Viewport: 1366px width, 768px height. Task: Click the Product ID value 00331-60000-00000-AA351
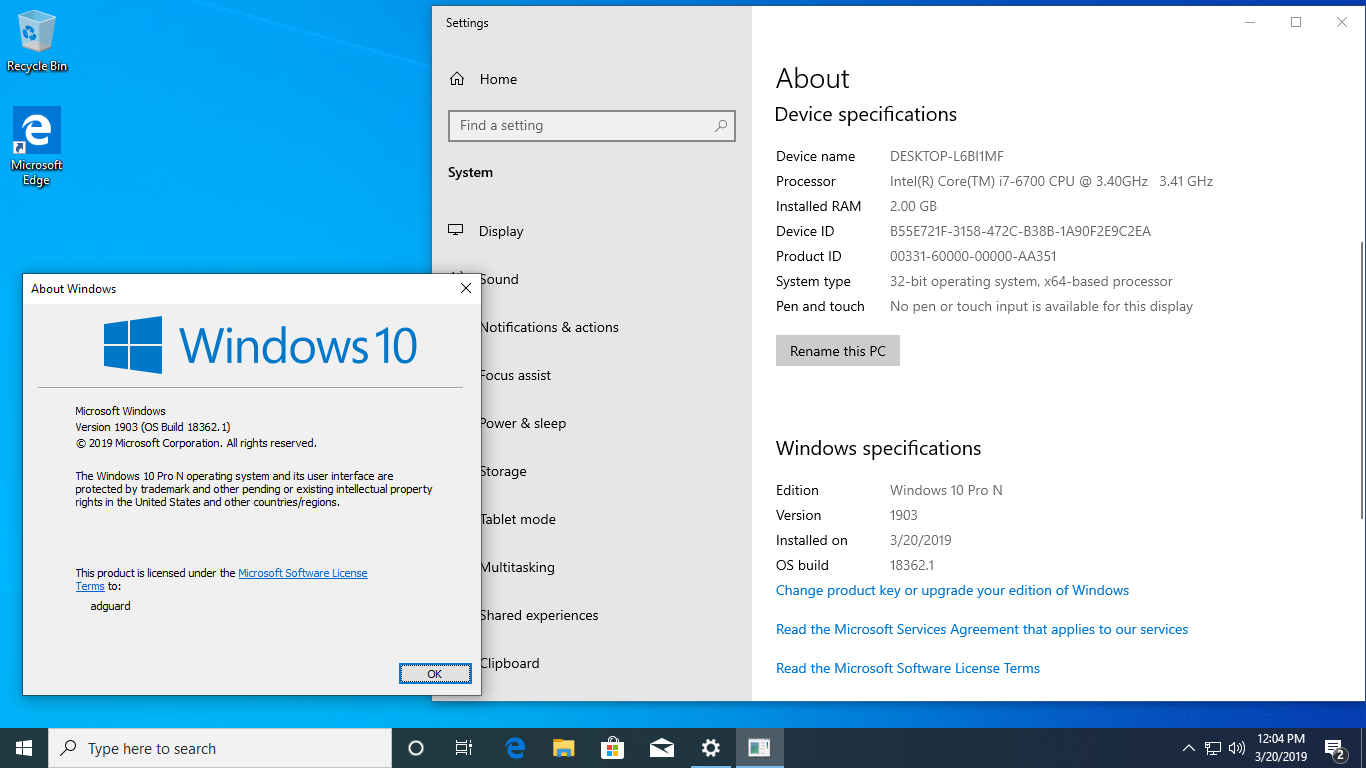click(x=973, y=256)
